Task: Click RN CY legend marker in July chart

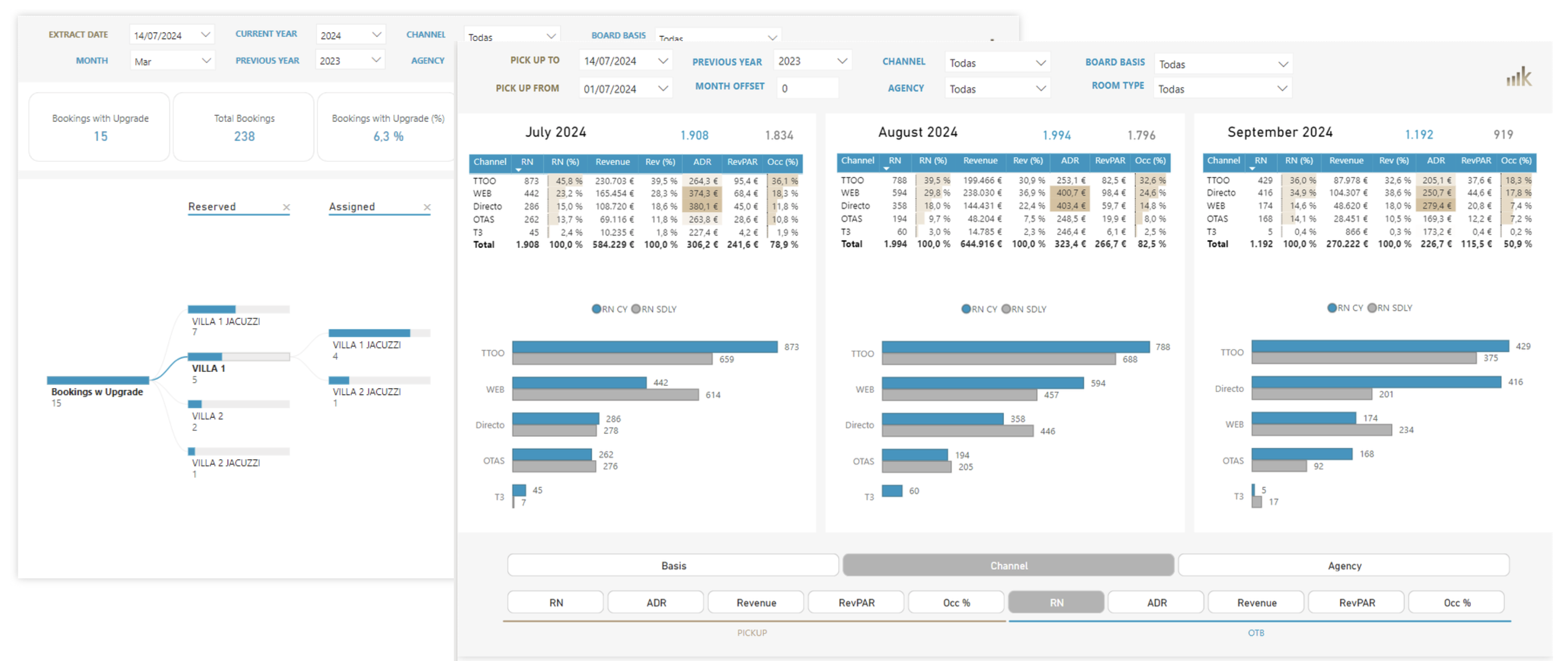Action: (596, 309)
